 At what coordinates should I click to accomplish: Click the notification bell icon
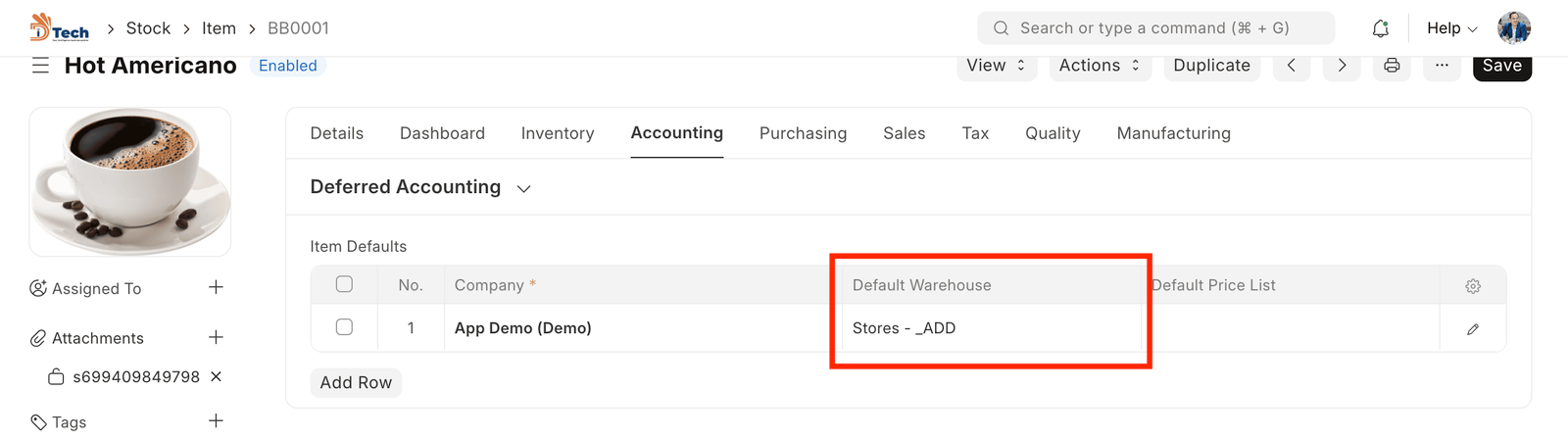pos(1380,28)
